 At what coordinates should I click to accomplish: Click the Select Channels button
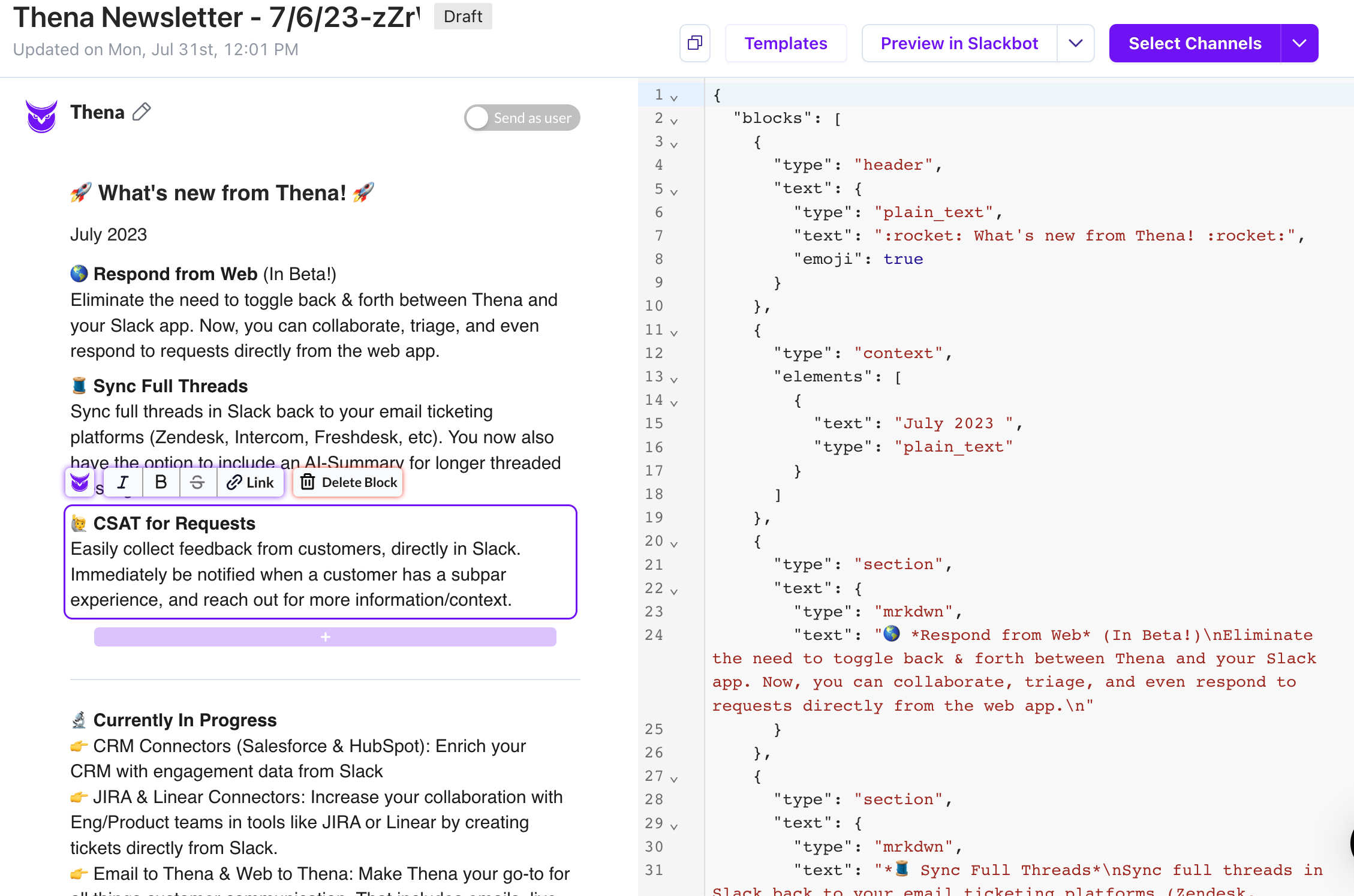pos(1194,43)
